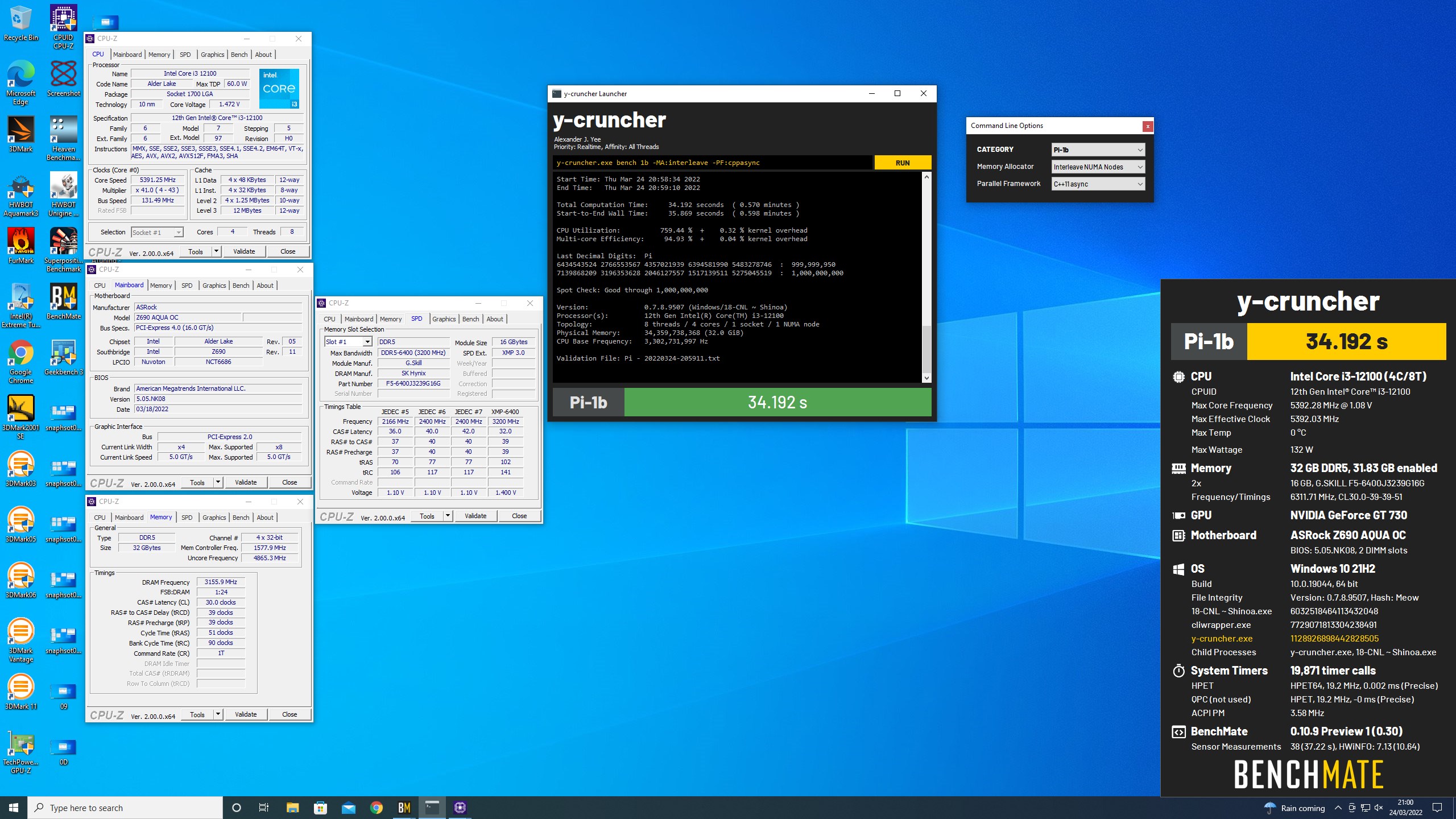This screenshot has height=819, width=1456.
Task: Open Microsoft Store from the taskbar
Action: pos(320,808)
